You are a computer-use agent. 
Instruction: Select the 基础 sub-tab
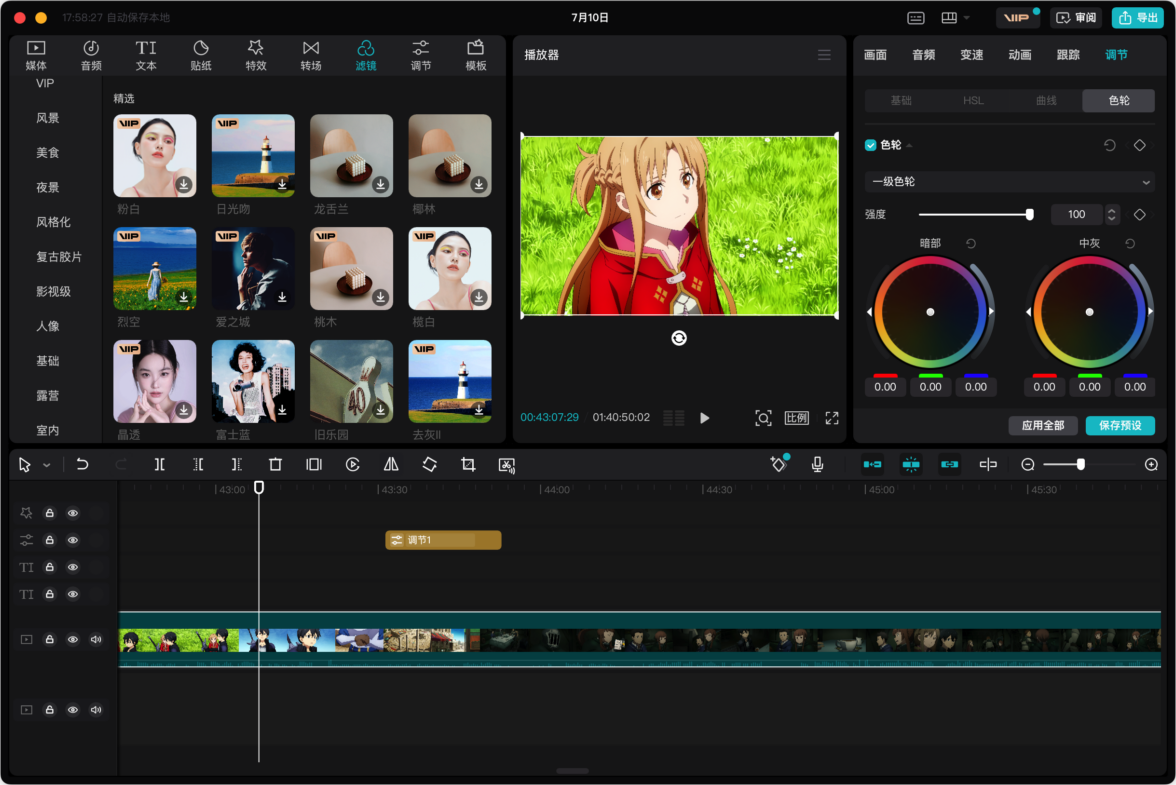[x=901, y=100]
